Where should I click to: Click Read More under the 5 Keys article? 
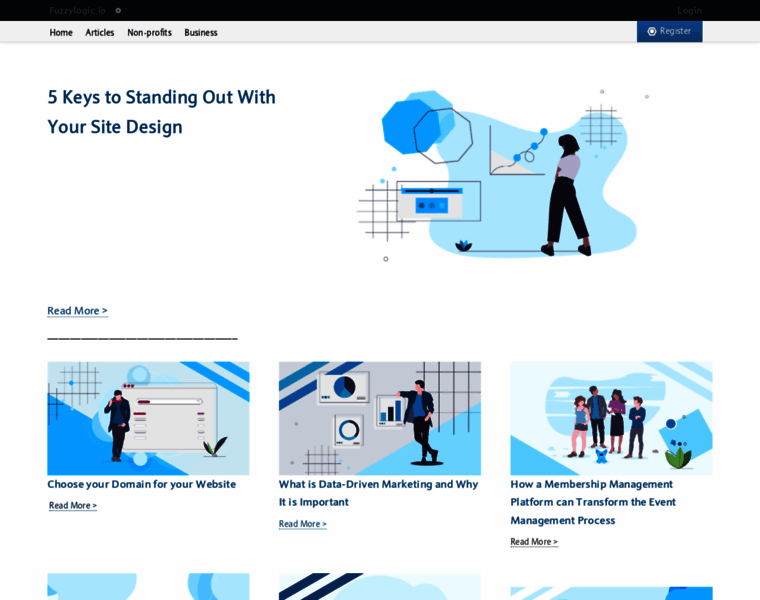pyautogui.click(x=77, y=310)
